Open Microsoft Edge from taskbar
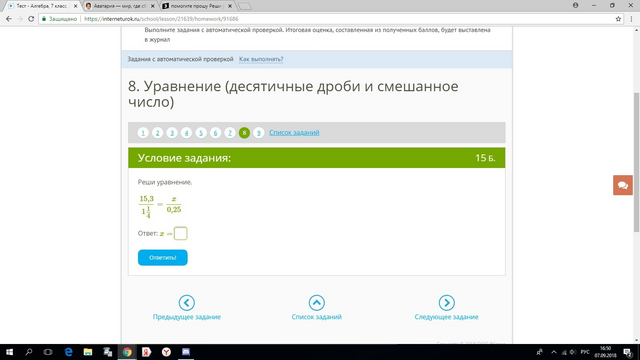 point(68,352)
